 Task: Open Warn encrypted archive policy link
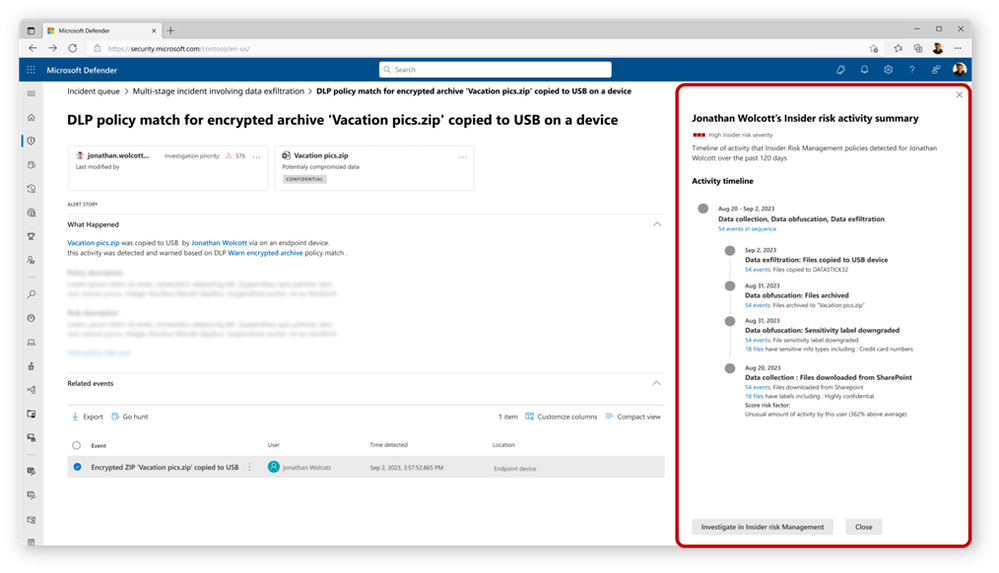(265, 253)
